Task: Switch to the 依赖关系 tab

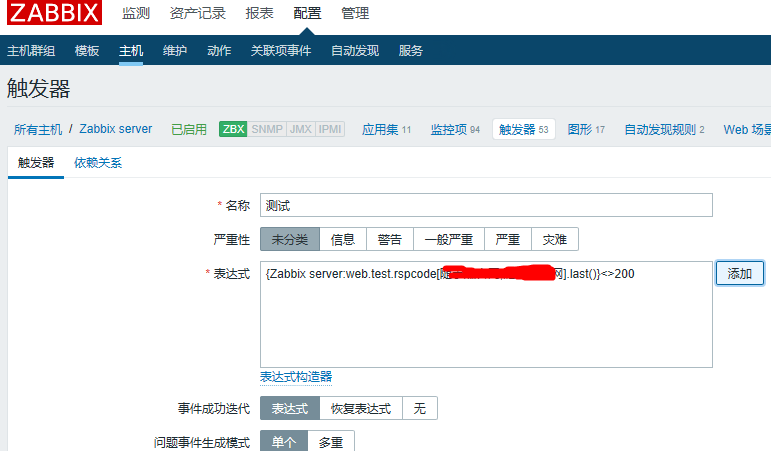Action: 98,163
